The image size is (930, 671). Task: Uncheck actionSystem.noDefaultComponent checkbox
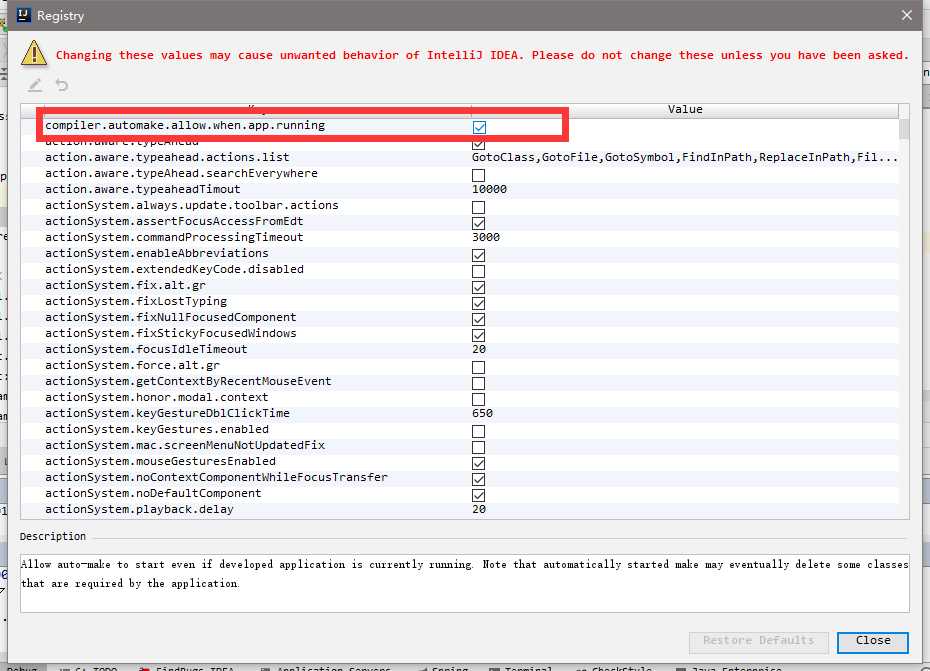pyautogui.click(x=478, y=495)
